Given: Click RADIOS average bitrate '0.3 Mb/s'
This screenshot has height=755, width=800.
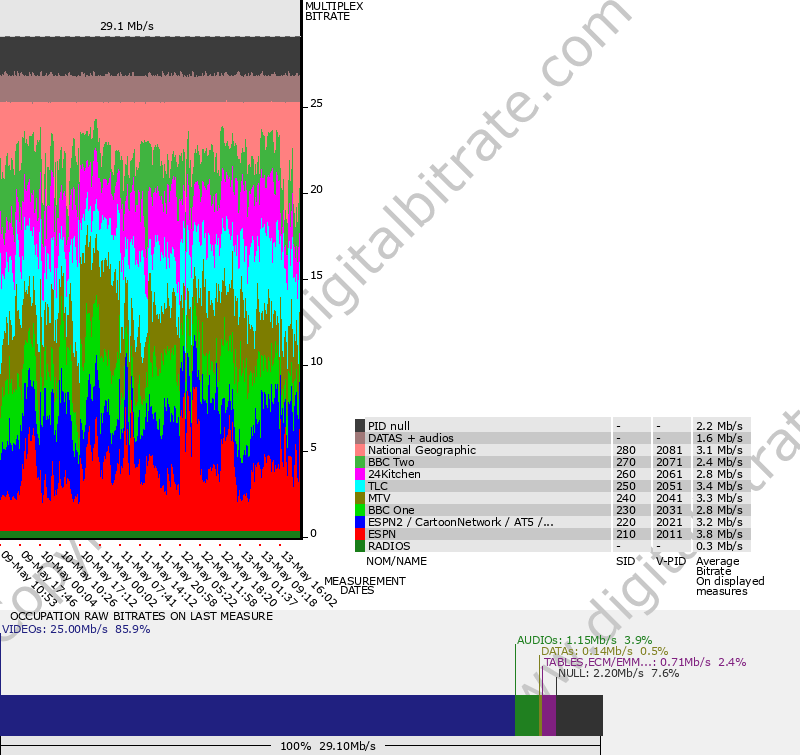Looking at the screenshot, I should coord(719,546).
